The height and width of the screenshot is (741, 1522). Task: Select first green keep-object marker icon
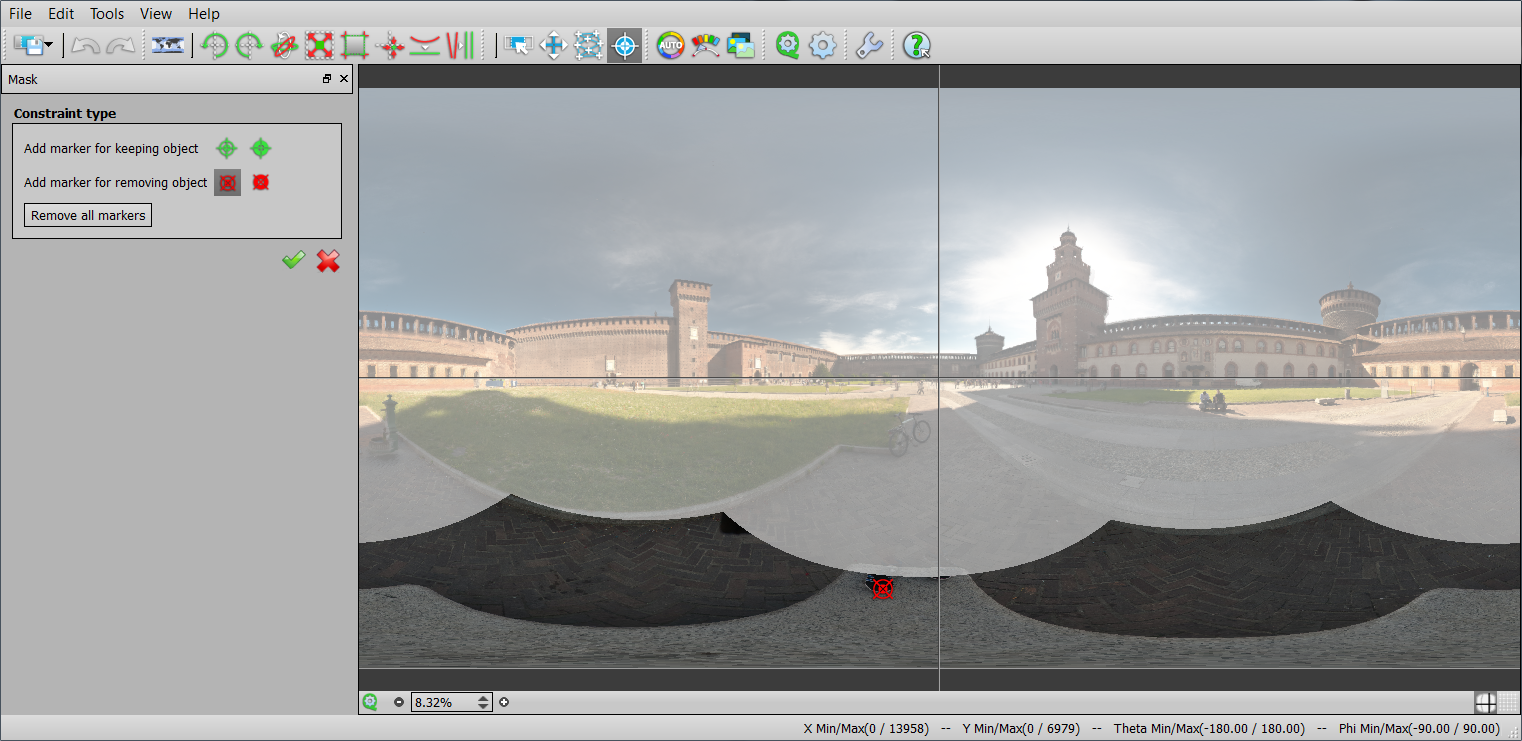tap(227, 149)
